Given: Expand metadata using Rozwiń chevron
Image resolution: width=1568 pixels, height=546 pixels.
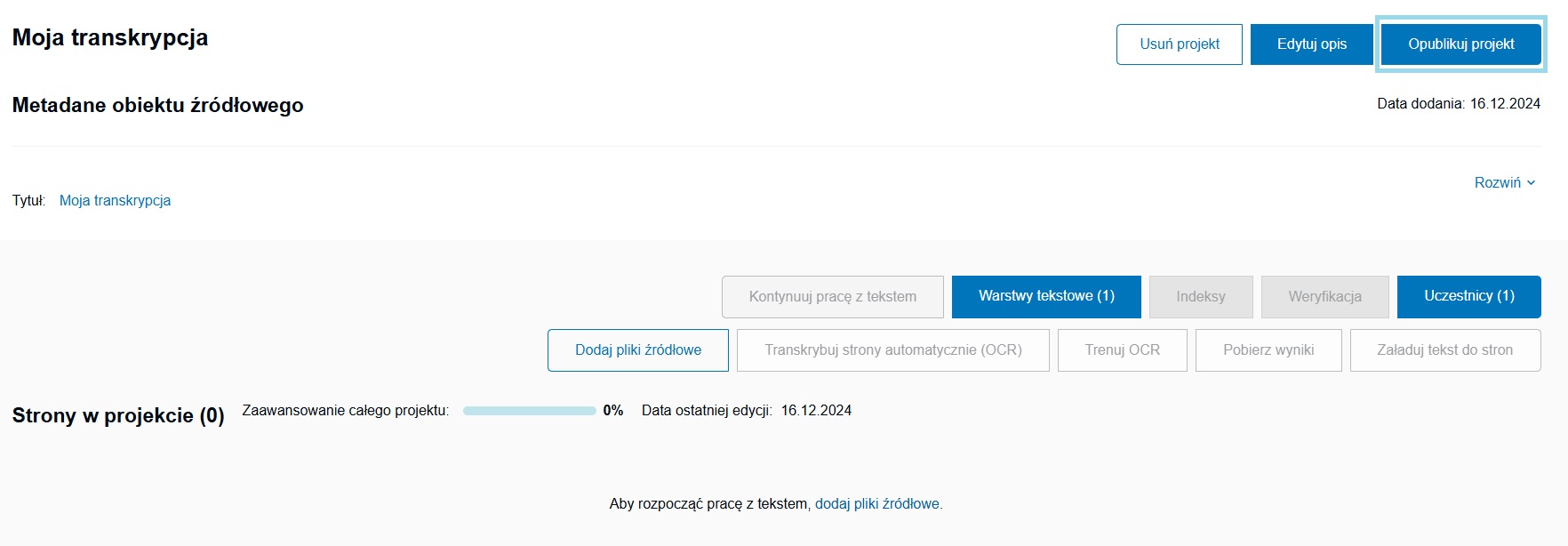Looking at the screenshot, I should 1531,183.
